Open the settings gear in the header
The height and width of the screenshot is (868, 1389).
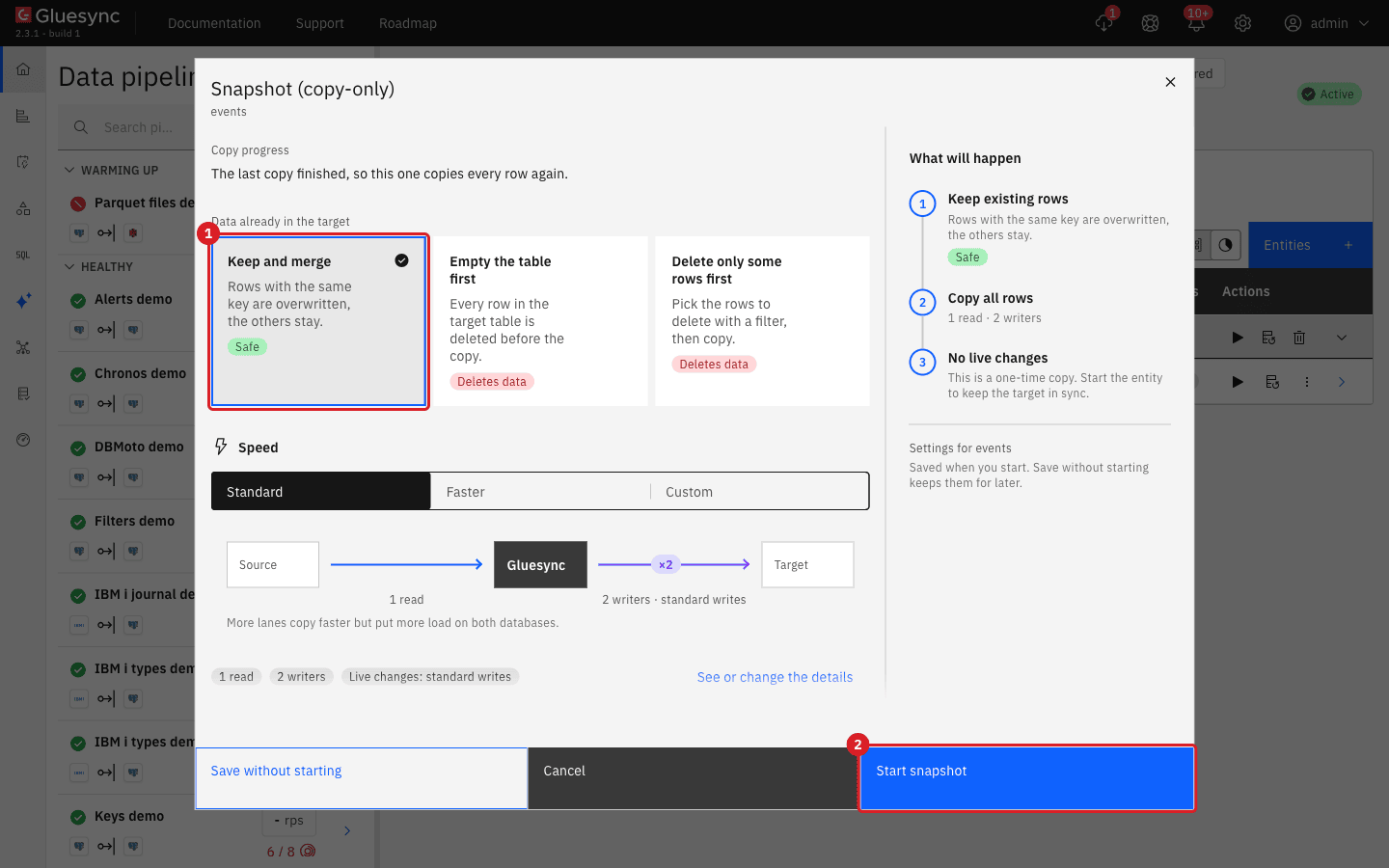click(1243, 23)
